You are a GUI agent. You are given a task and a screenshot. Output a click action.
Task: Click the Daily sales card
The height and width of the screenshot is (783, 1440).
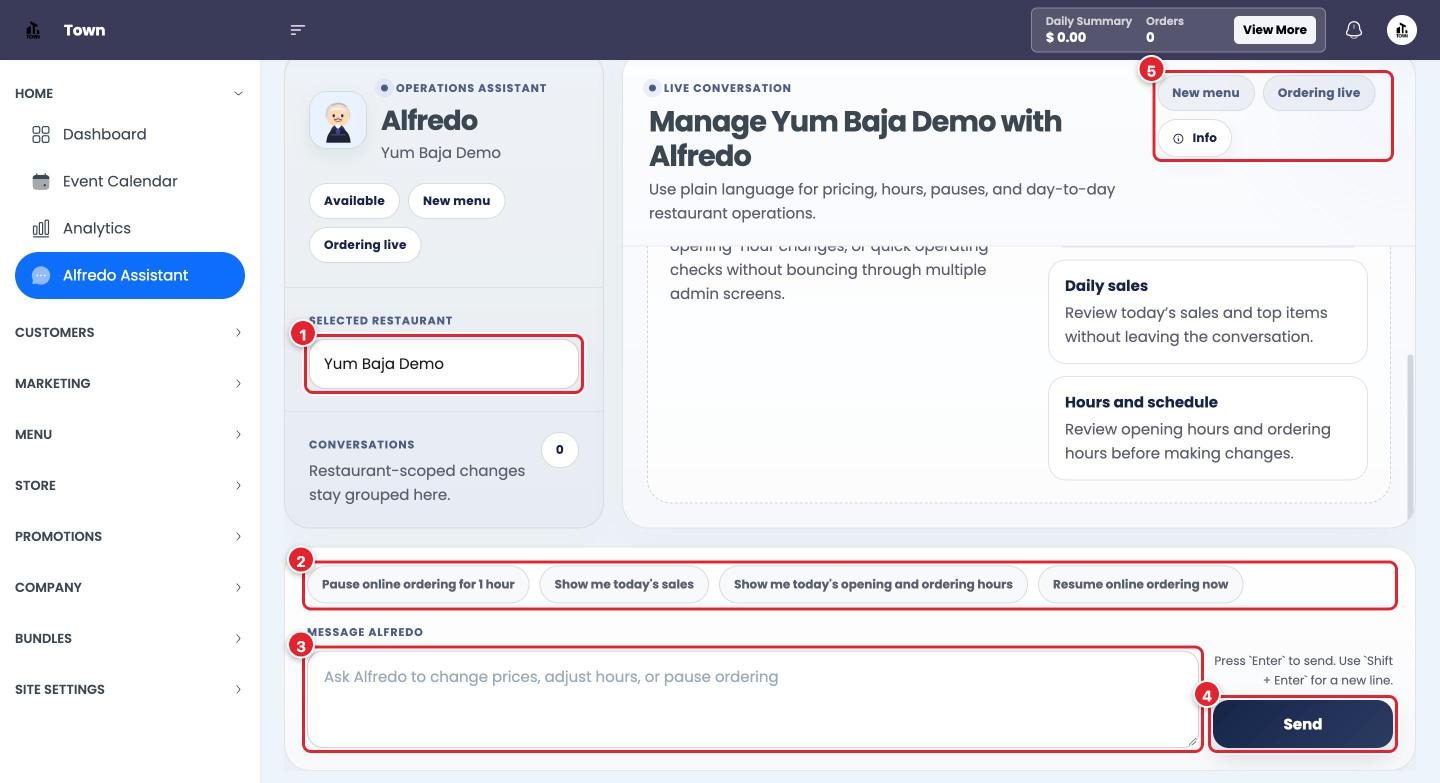click(x=1207, y=311)
